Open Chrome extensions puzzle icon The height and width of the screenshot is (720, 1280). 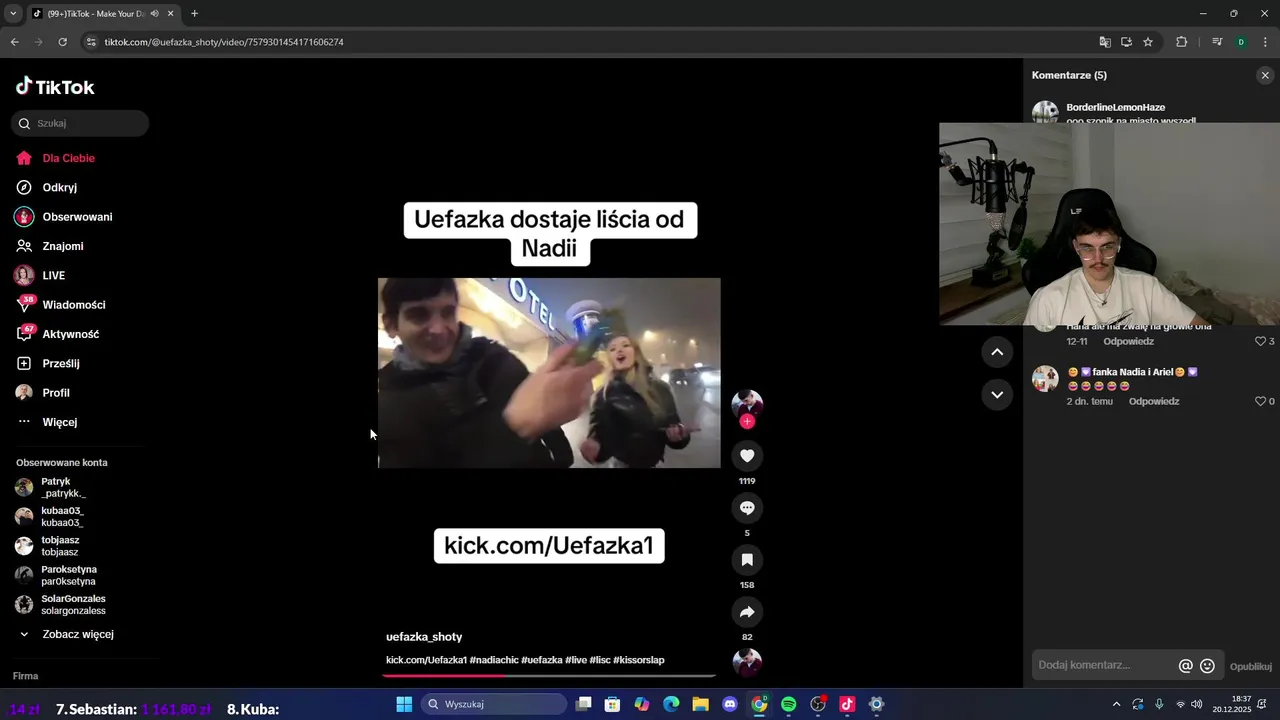(x=1181, y=42)
